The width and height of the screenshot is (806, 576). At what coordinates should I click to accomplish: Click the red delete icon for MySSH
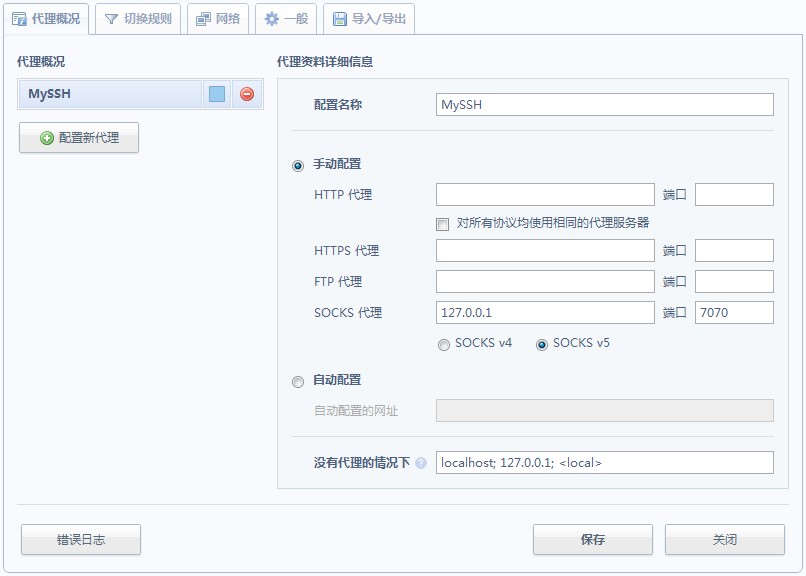click(247, 95)
